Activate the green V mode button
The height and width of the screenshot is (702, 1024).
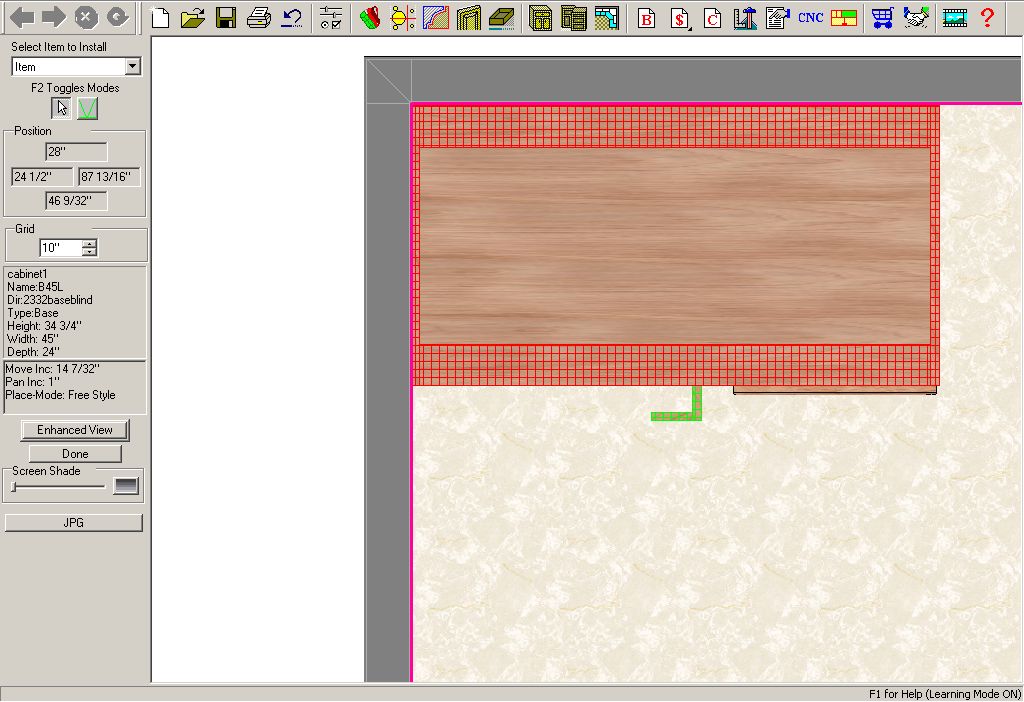88,108
